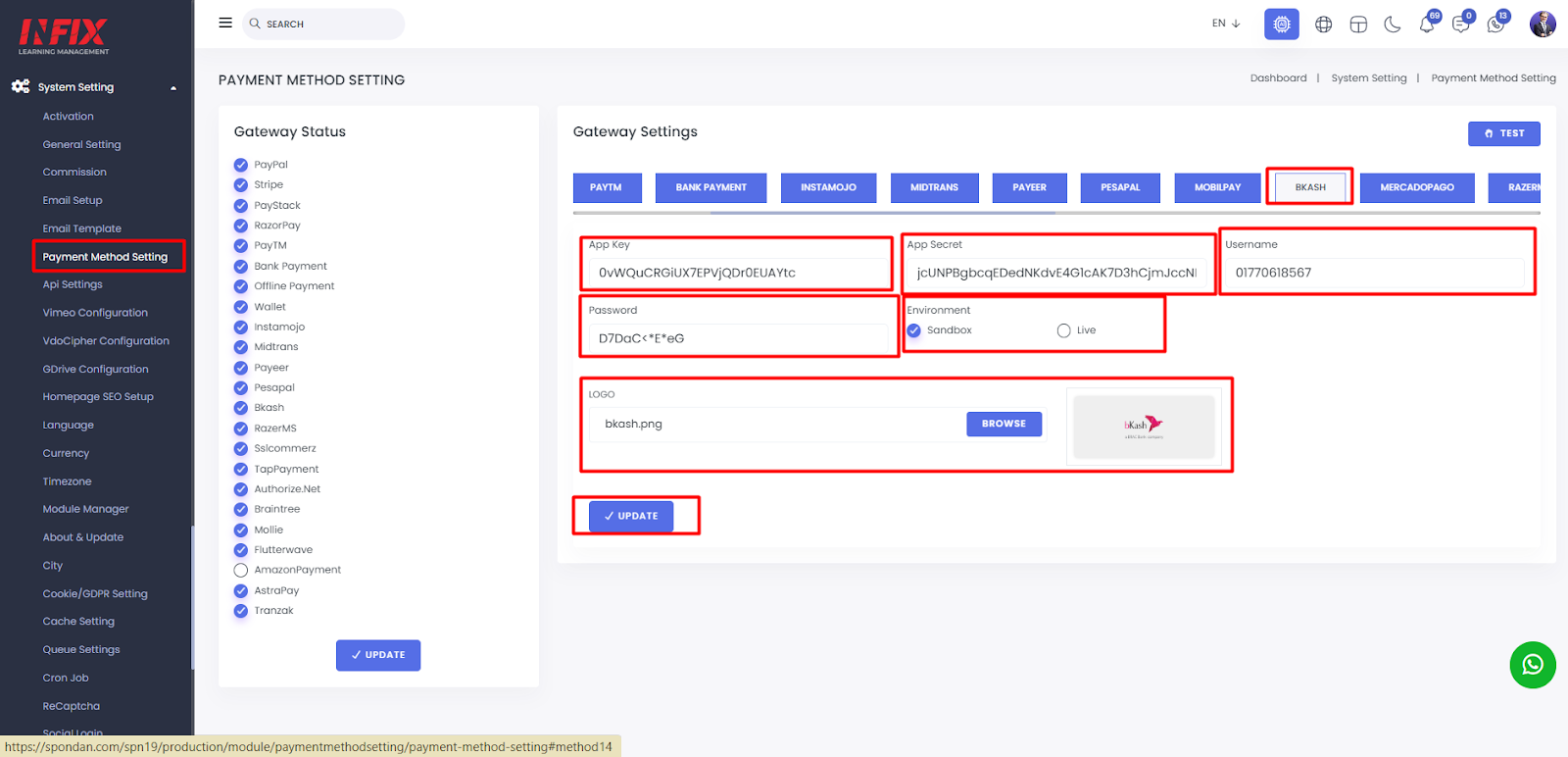Open the EN language dropdown
The image size is (1568, 757).
click(1226, 24)
